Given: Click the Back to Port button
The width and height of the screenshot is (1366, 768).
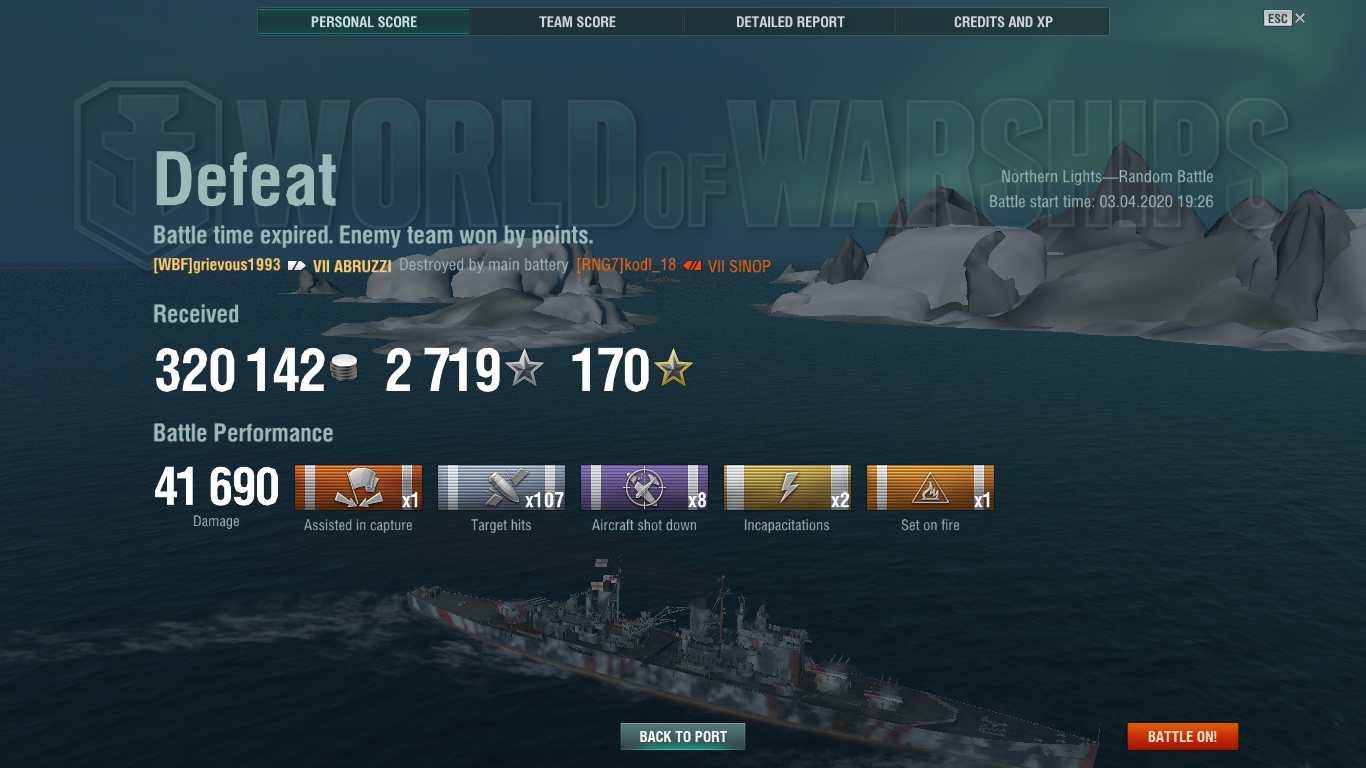Looking at the screenshot, I should click(683, 737).
